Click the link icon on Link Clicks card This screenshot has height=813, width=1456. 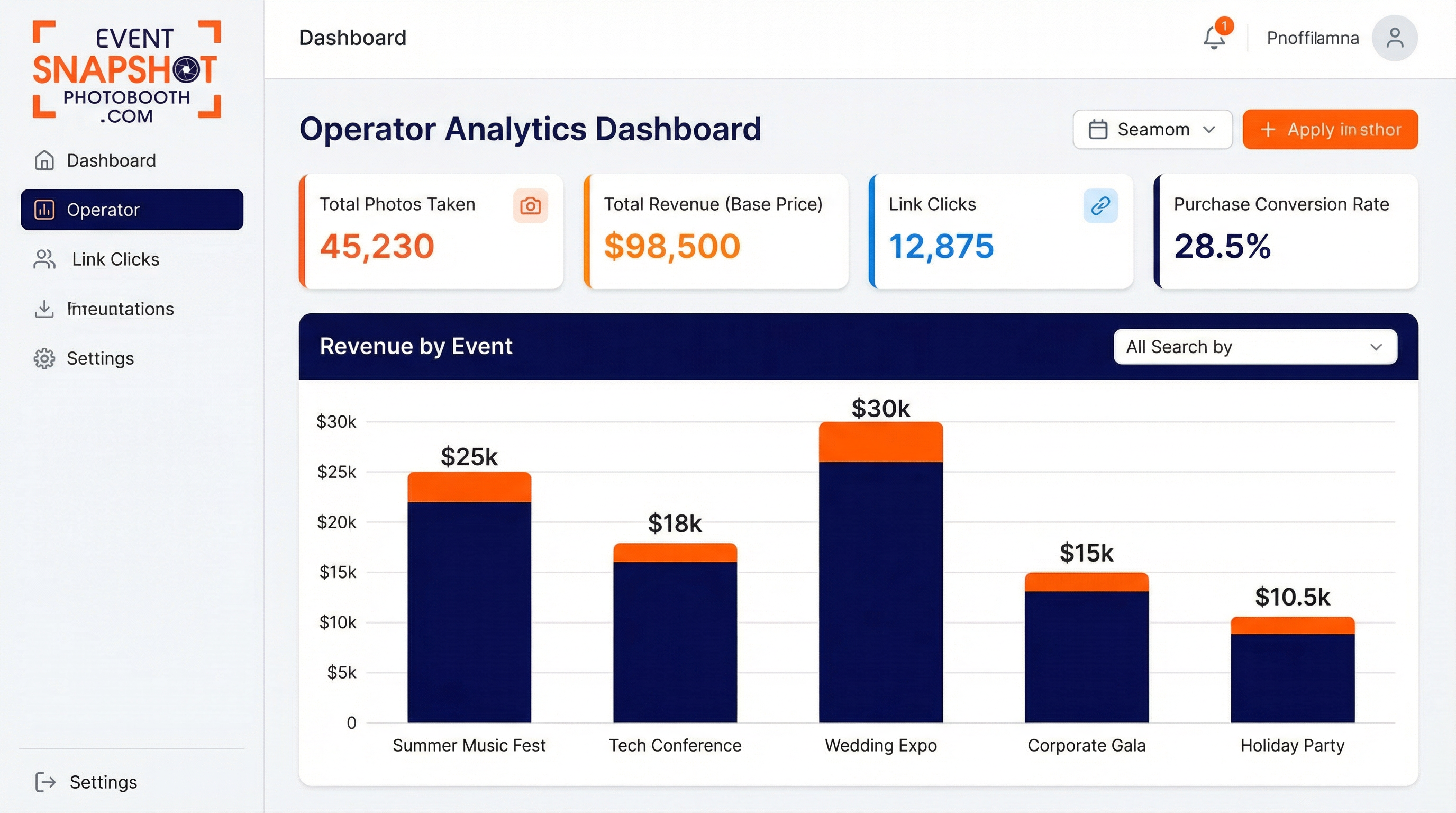(x=1099, y=206)
